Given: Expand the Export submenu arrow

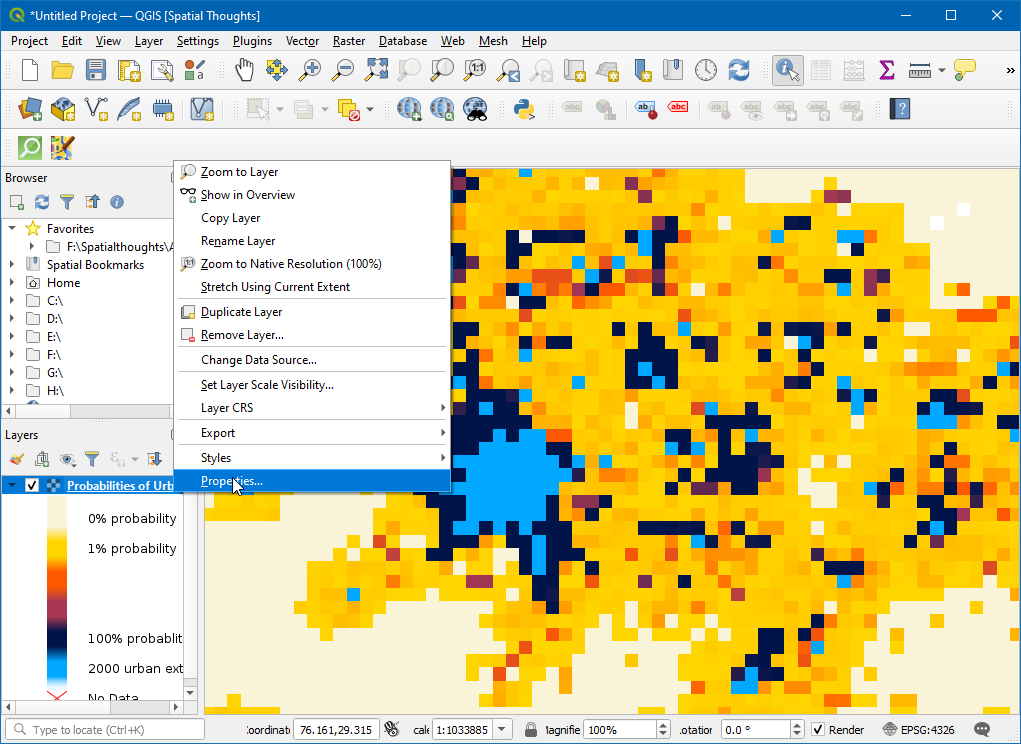Looking at the screenshot, I should (443, 433).
